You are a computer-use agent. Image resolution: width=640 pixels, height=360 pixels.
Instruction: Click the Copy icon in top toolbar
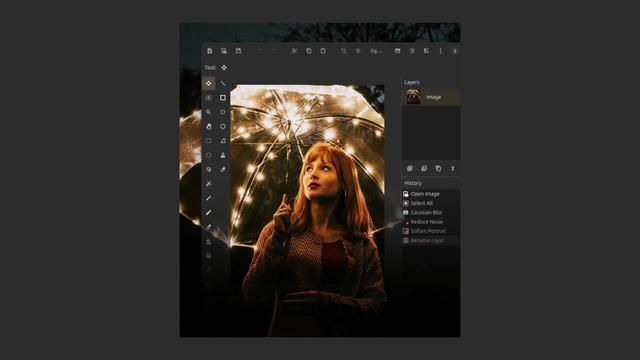click(x=309, y=51)
